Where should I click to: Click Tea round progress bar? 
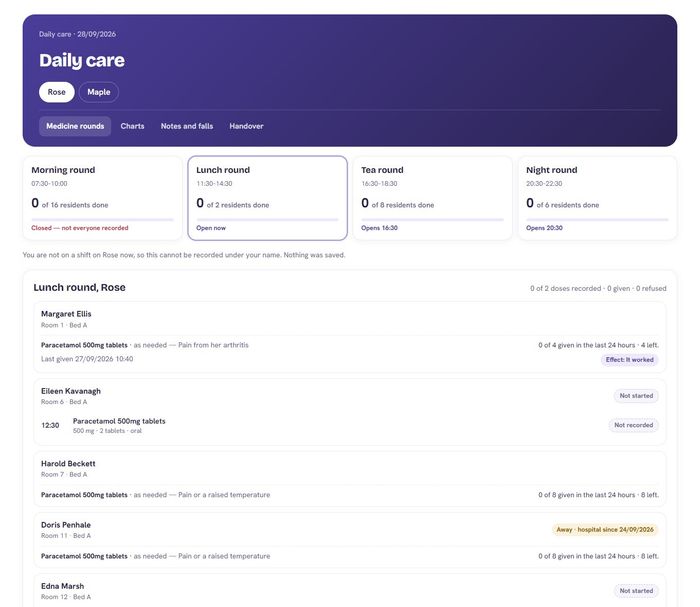point(432,220)
